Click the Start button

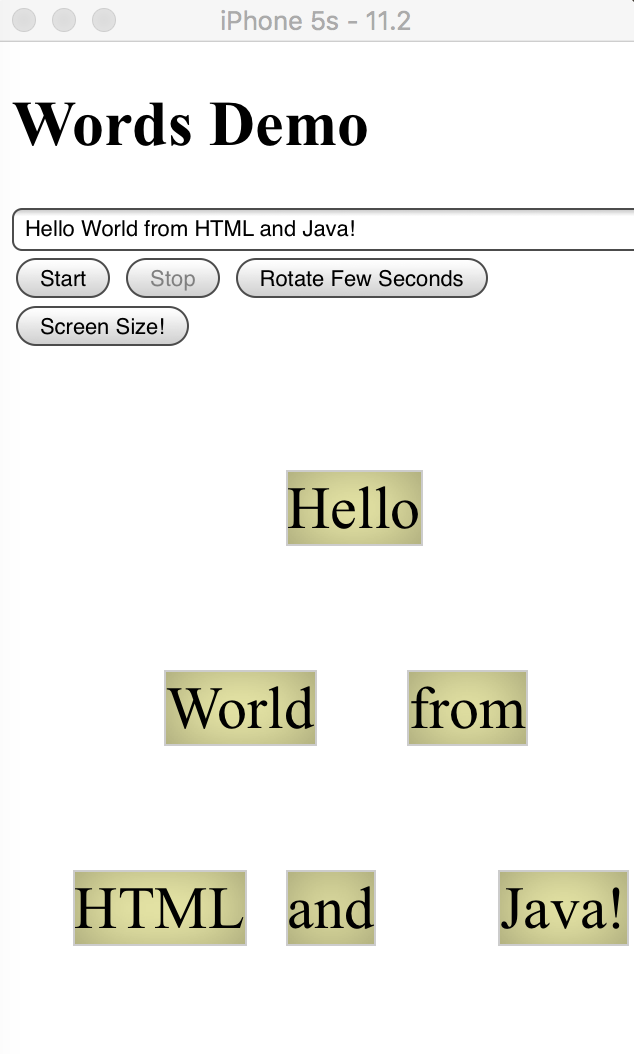tap(63, 279)
